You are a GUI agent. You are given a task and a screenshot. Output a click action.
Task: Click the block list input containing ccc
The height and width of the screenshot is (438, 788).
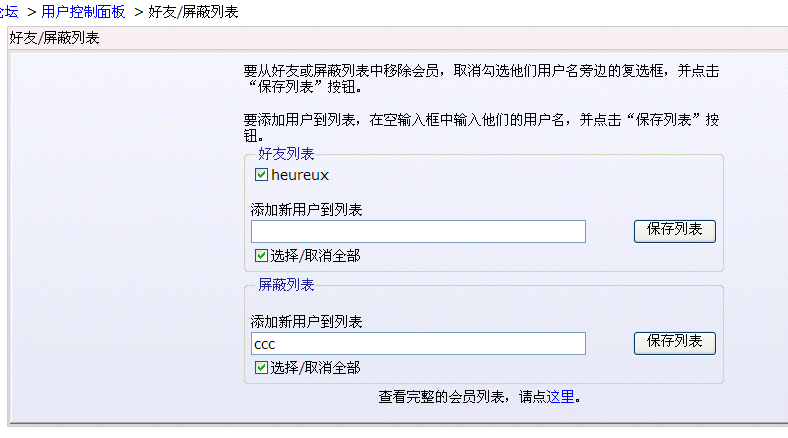coord(418,344)
